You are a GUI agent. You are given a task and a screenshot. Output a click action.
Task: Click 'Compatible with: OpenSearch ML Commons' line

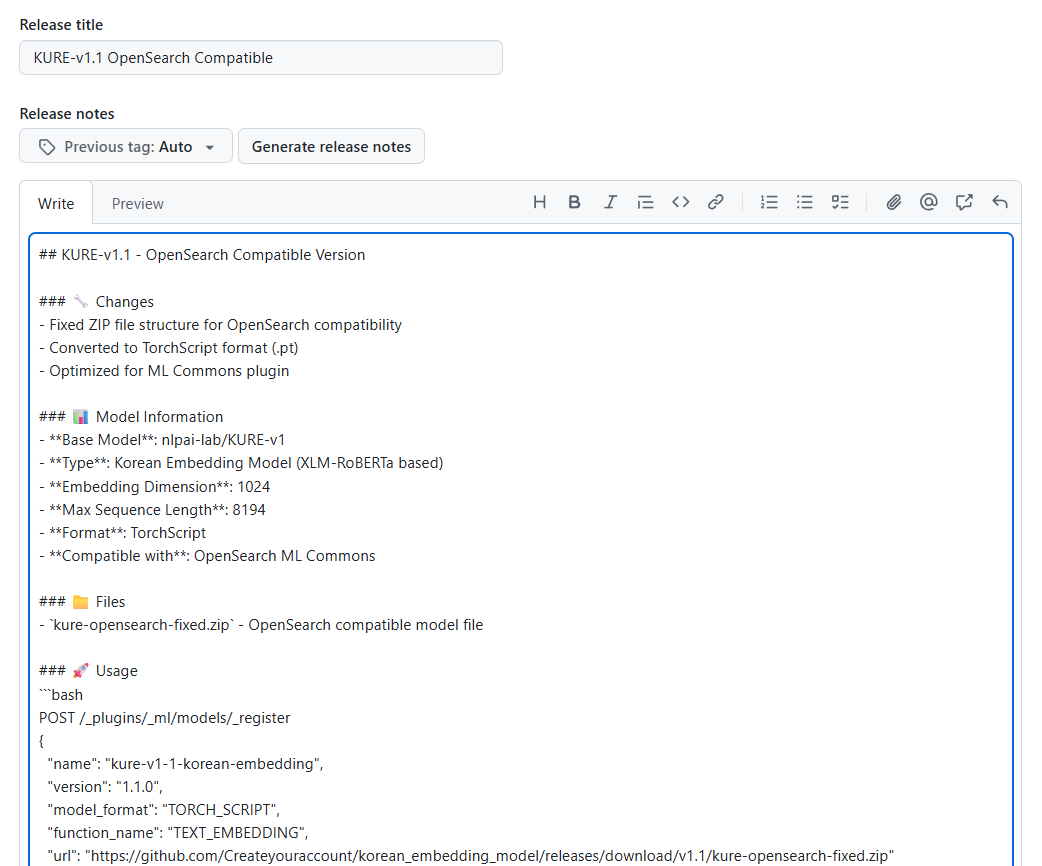(207, 556)
